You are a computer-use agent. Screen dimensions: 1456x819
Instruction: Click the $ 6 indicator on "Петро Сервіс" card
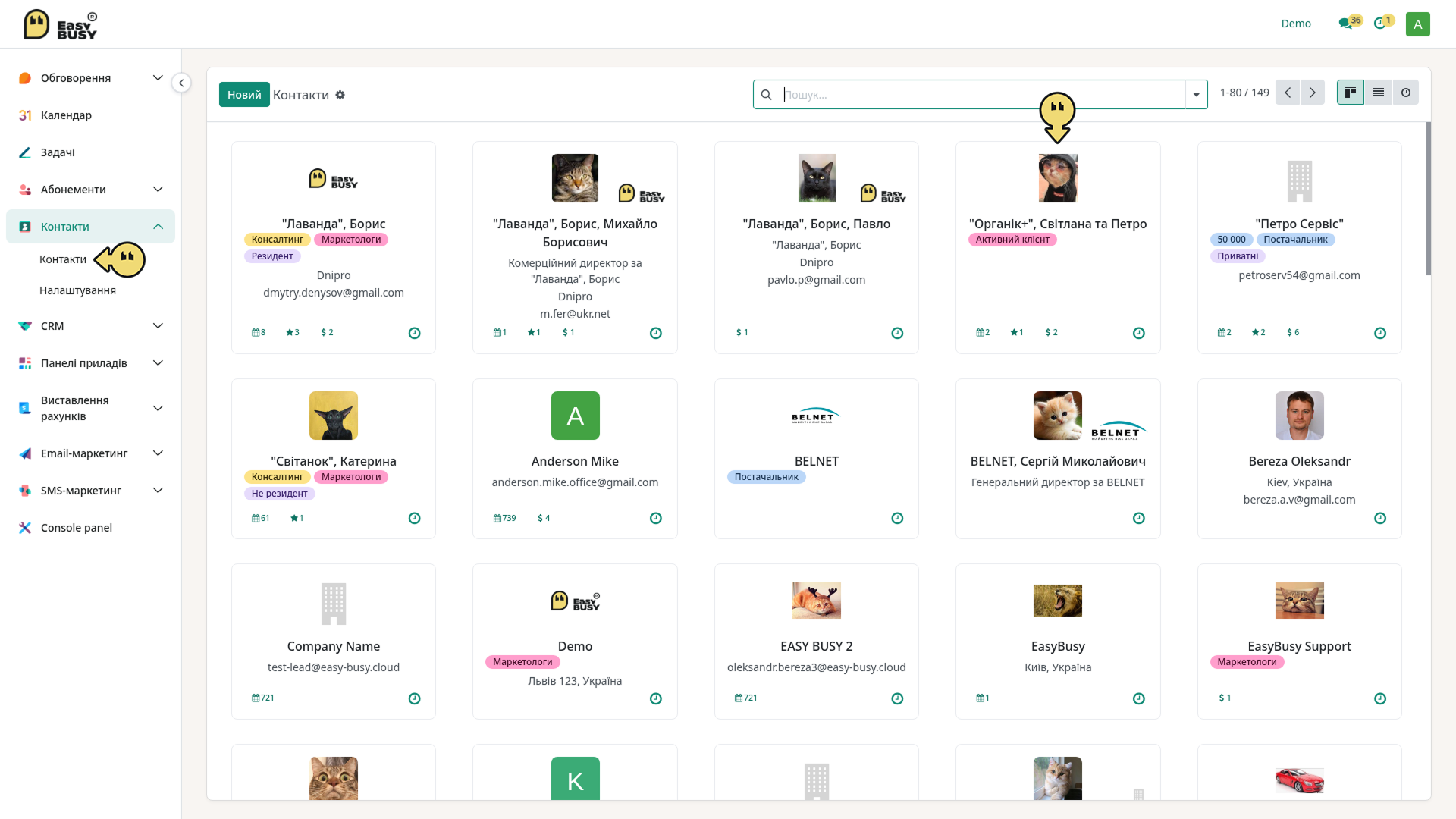click(x=1293, y=332)
